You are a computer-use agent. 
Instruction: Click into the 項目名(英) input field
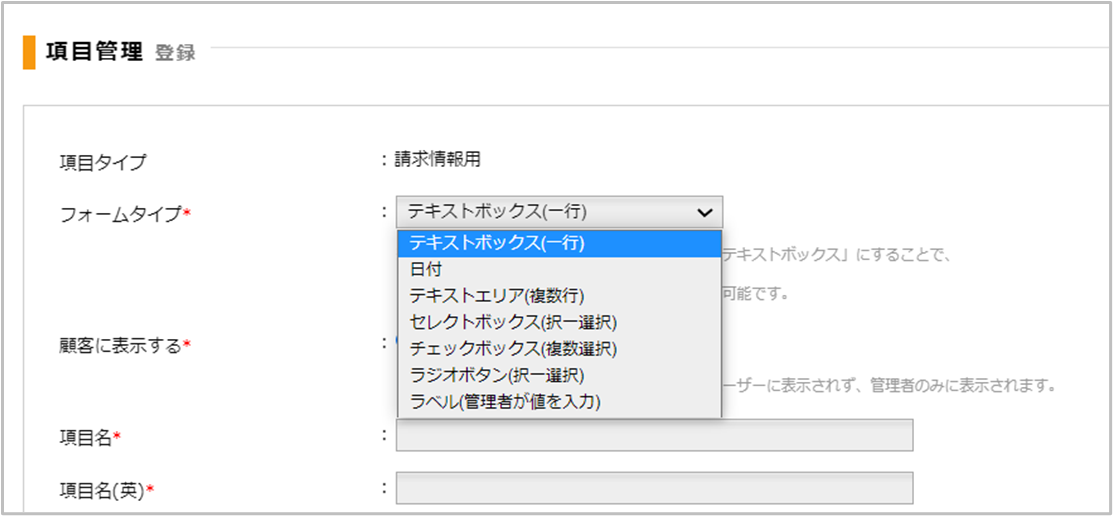654,488
